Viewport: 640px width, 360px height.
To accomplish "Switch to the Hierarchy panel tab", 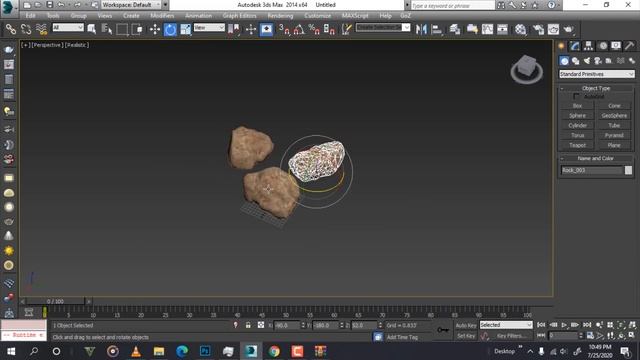I will [x=589, y=46].
